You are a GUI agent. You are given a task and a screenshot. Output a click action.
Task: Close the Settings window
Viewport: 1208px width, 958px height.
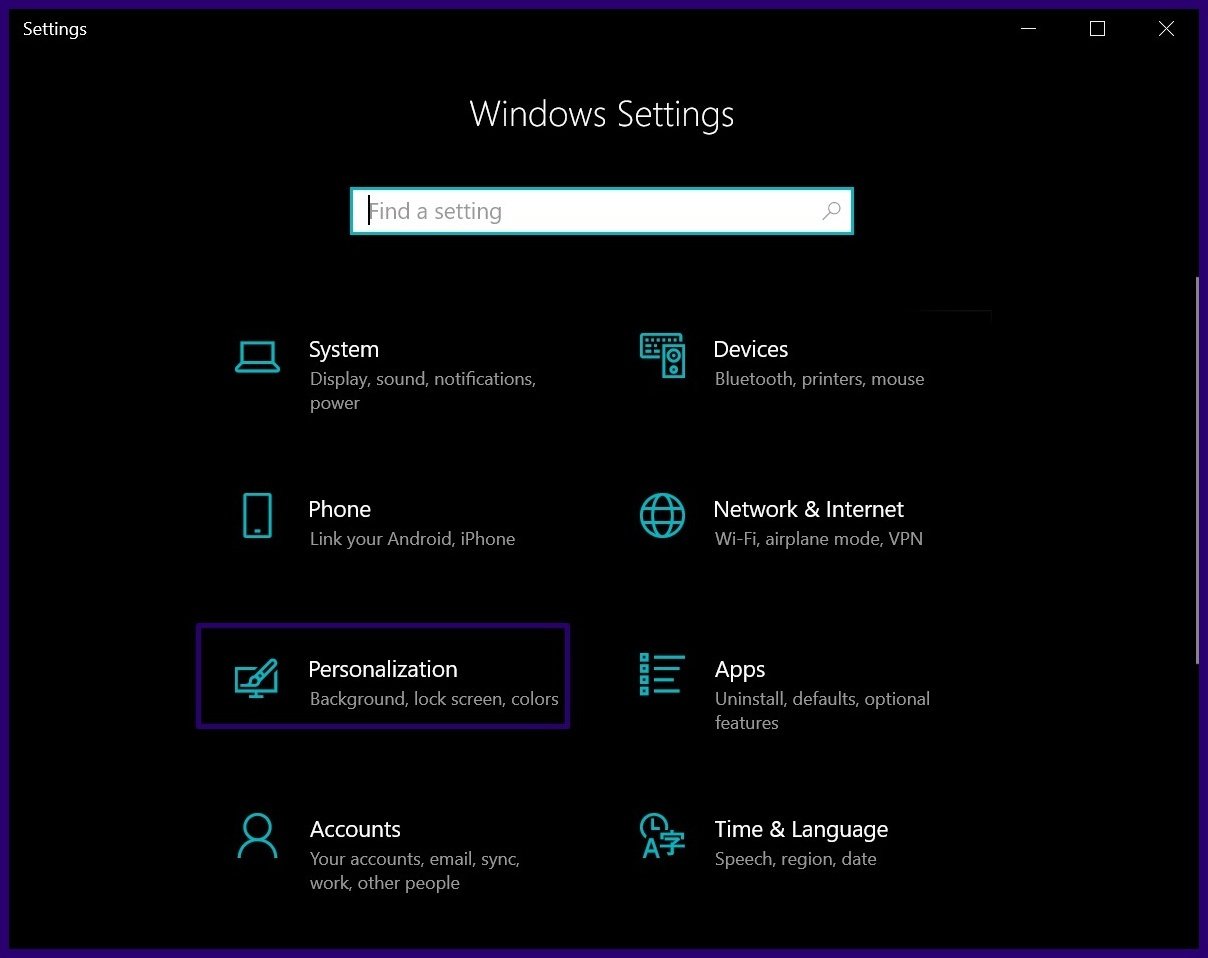(x=1166, y=29)
